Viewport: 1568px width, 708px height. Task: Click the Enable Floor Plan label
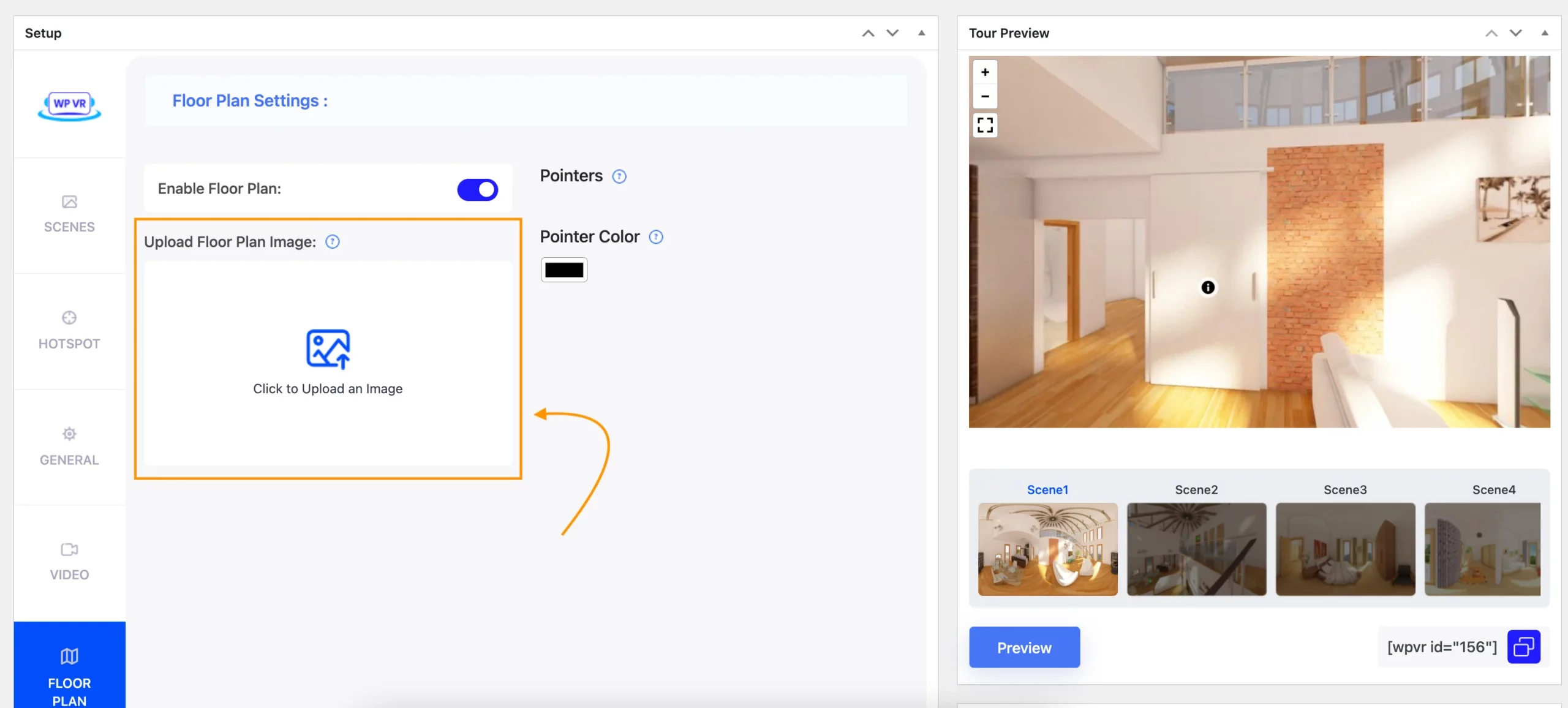[219, 189]
